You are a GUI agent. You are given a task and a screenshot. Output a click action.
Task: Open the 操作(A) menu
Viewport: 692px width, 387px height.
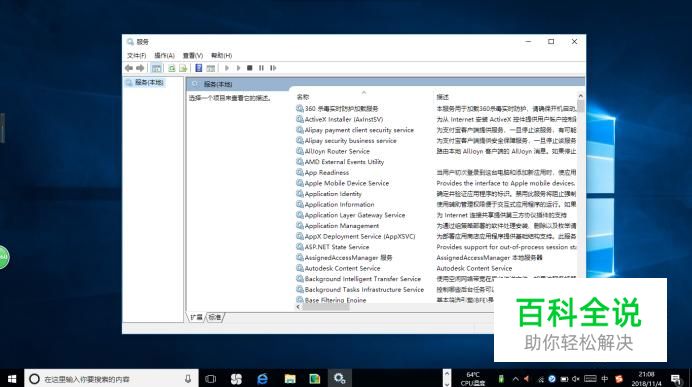coord(164,55)
